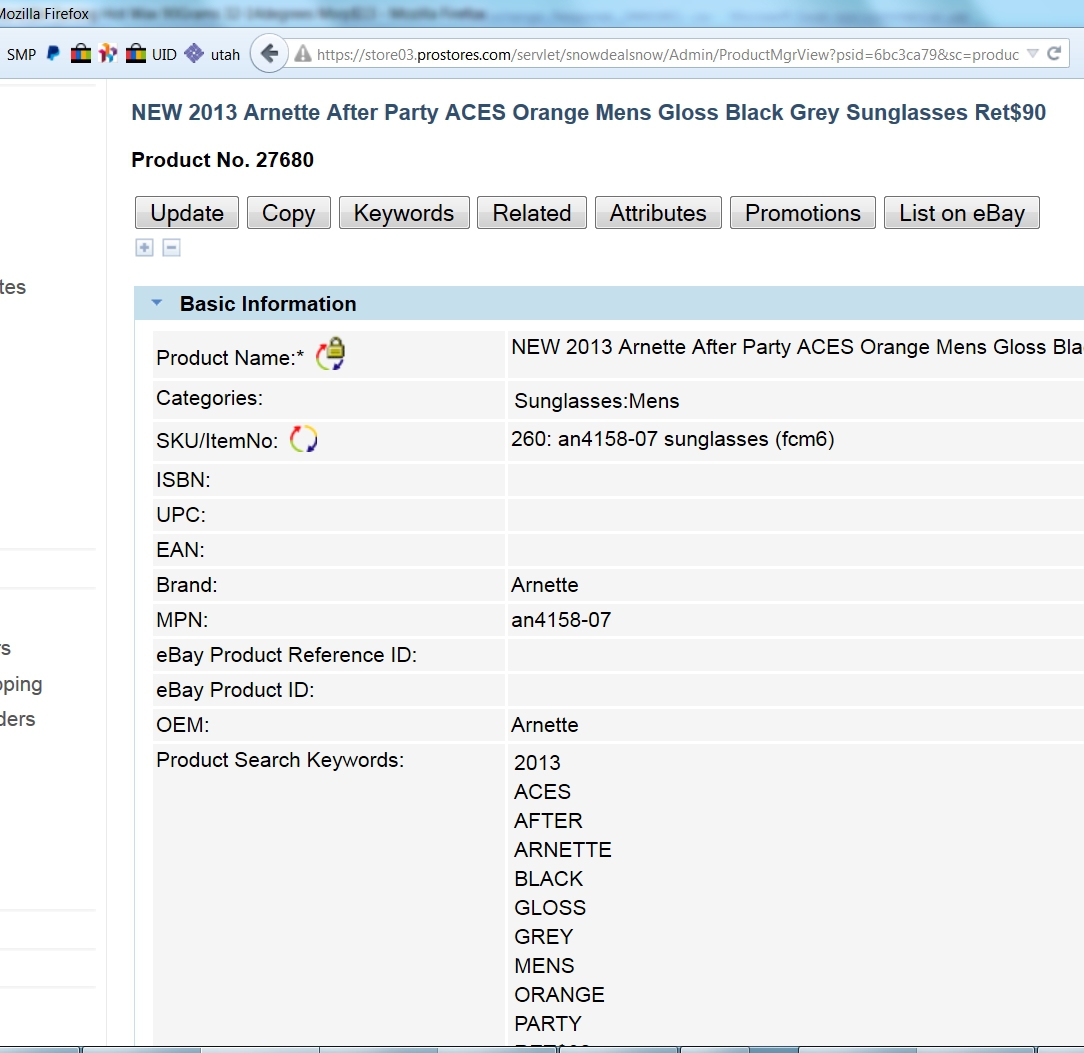Click the SKU value 260: an4158-07 sunglasses
This screenshot has width=1084, height=1053.
click(673, 439)
